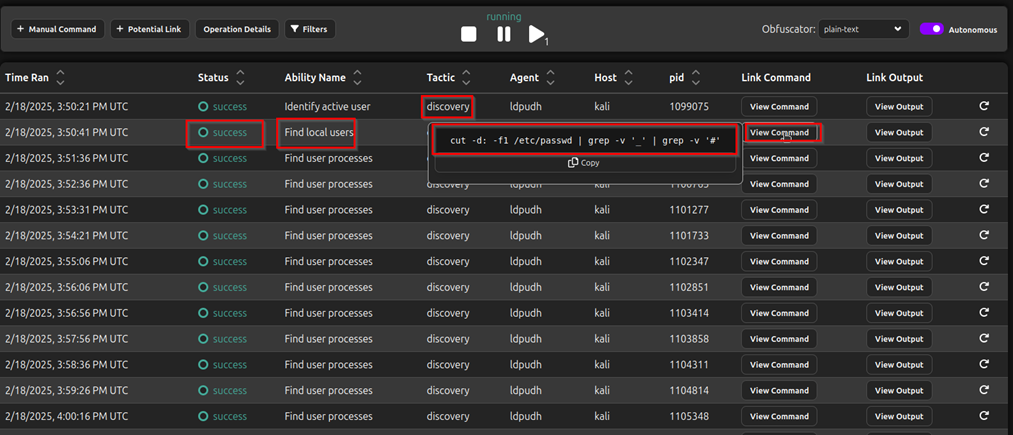View Command for pid 1102347 row
Screen dimensions: 1013x435
[x=779, y=262]
